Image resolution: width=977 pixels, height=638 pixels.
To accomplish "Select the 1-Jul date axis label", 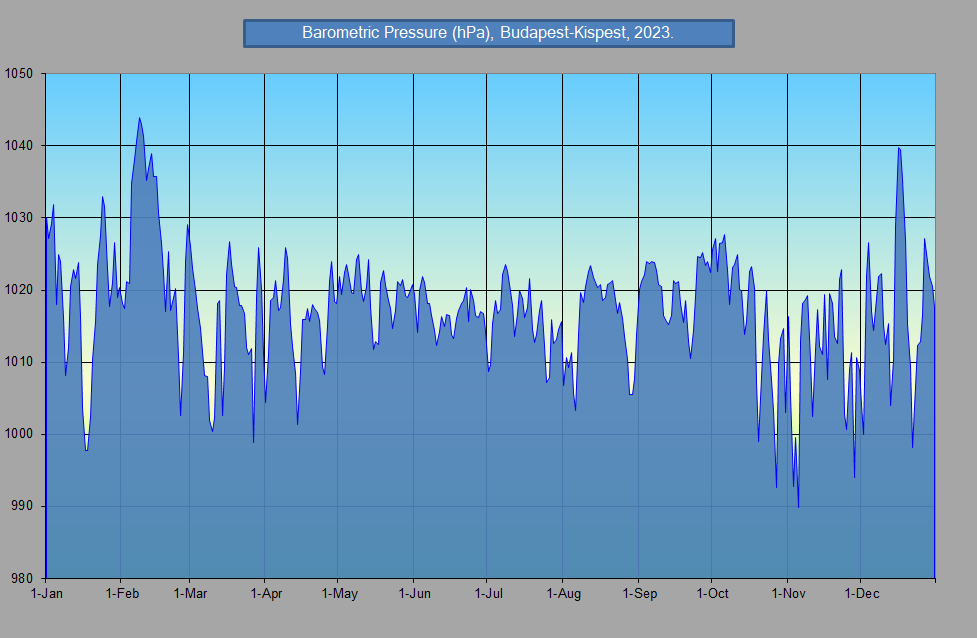I will coord(487,594).
